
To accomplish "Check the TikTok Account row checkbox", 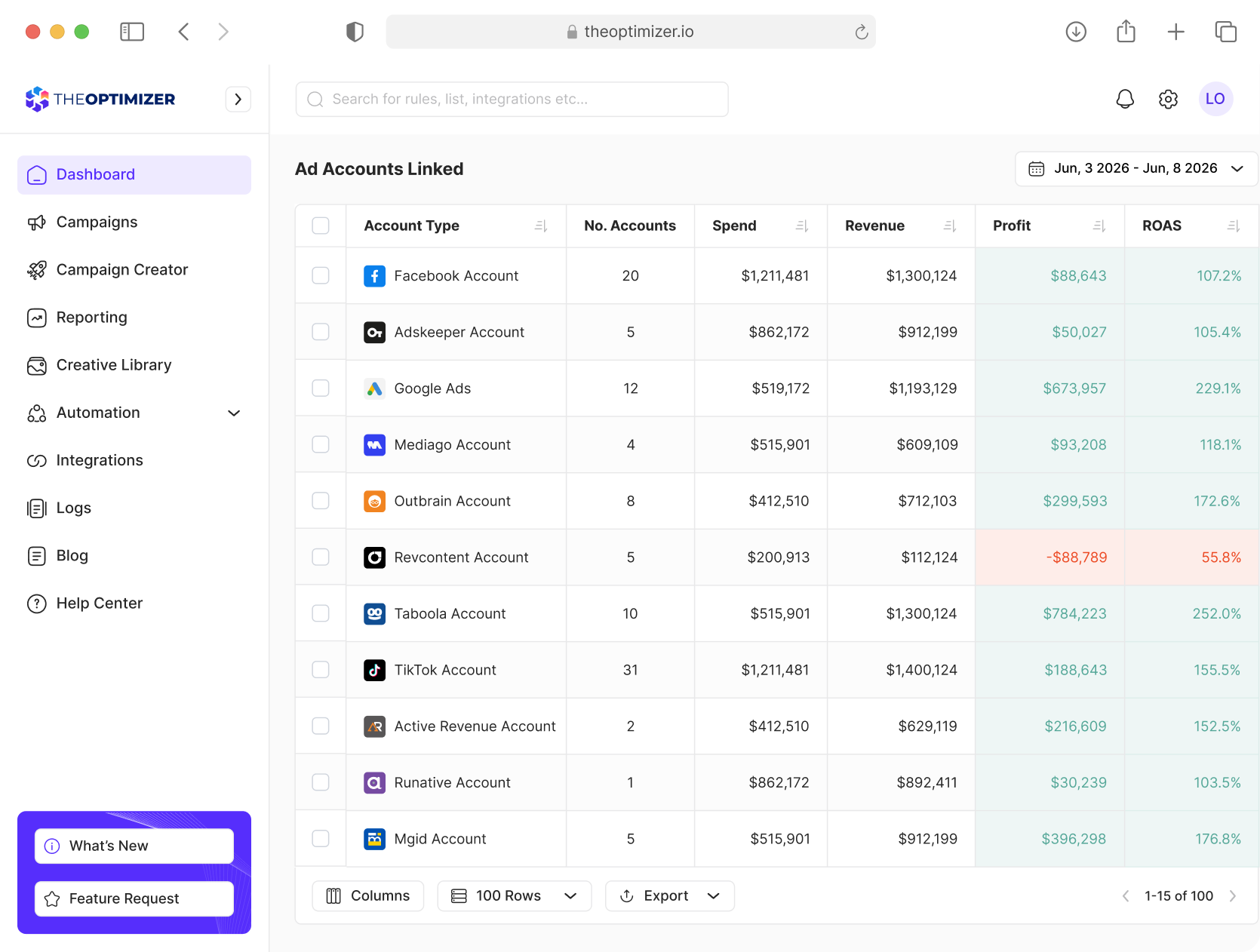I will coord(321,670).
